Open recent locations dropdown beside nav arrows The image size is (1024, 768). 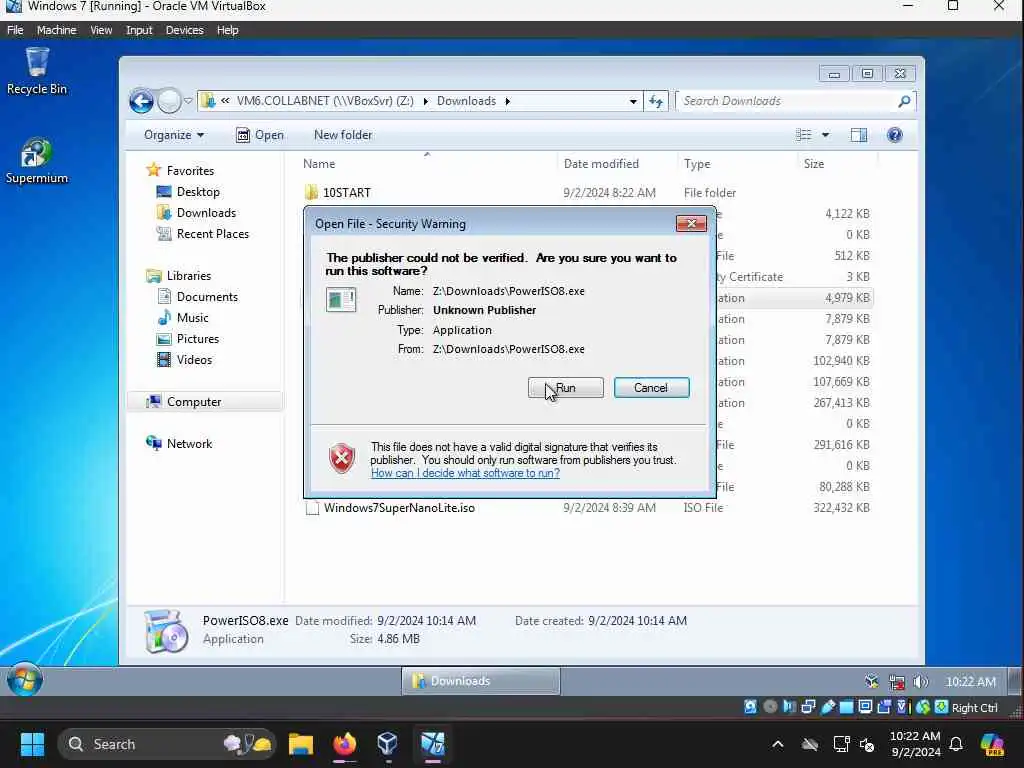(188, 101)
